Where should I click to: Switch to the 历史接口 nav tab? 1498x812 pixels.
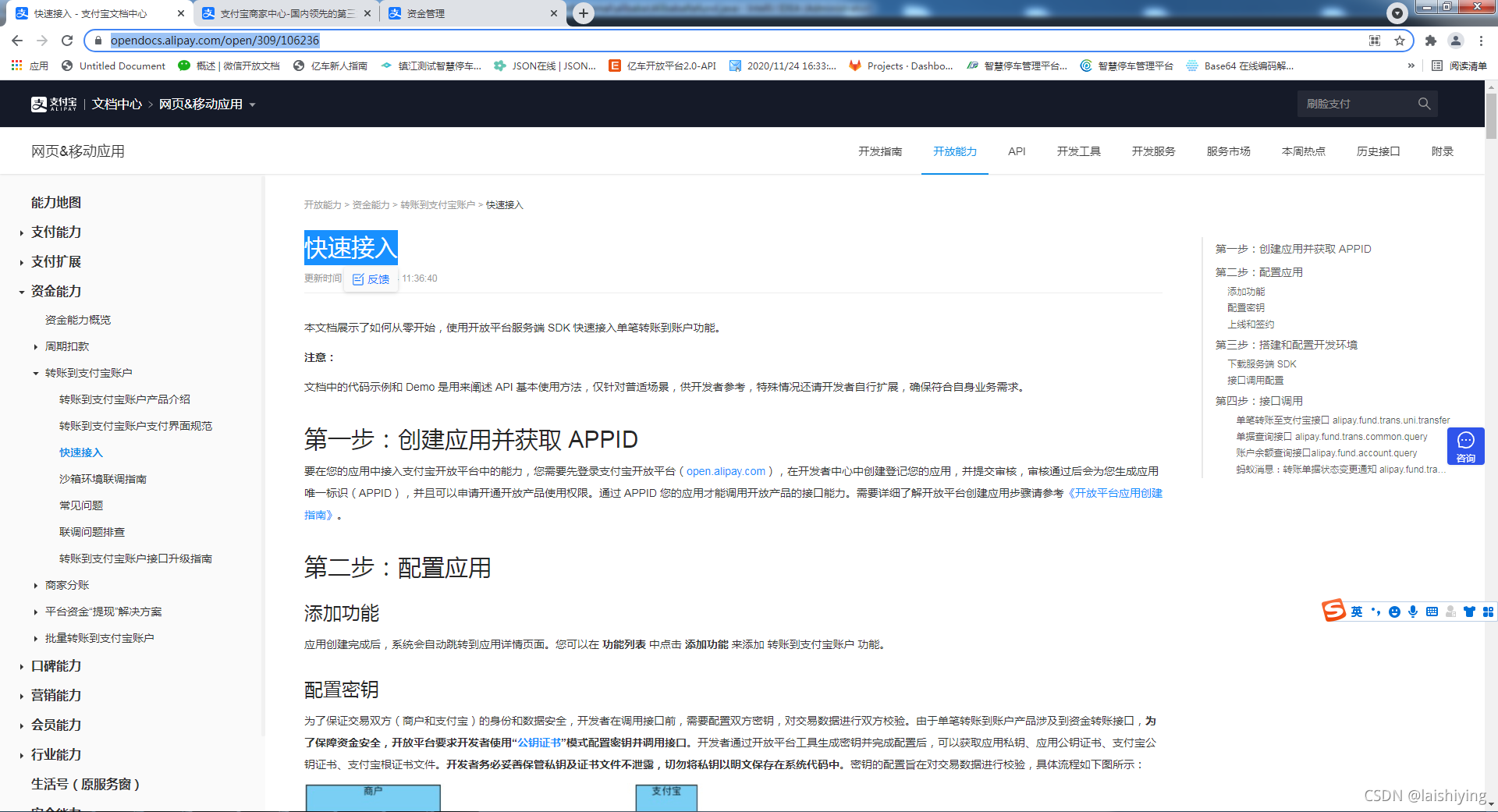(x=1378, y=151)
